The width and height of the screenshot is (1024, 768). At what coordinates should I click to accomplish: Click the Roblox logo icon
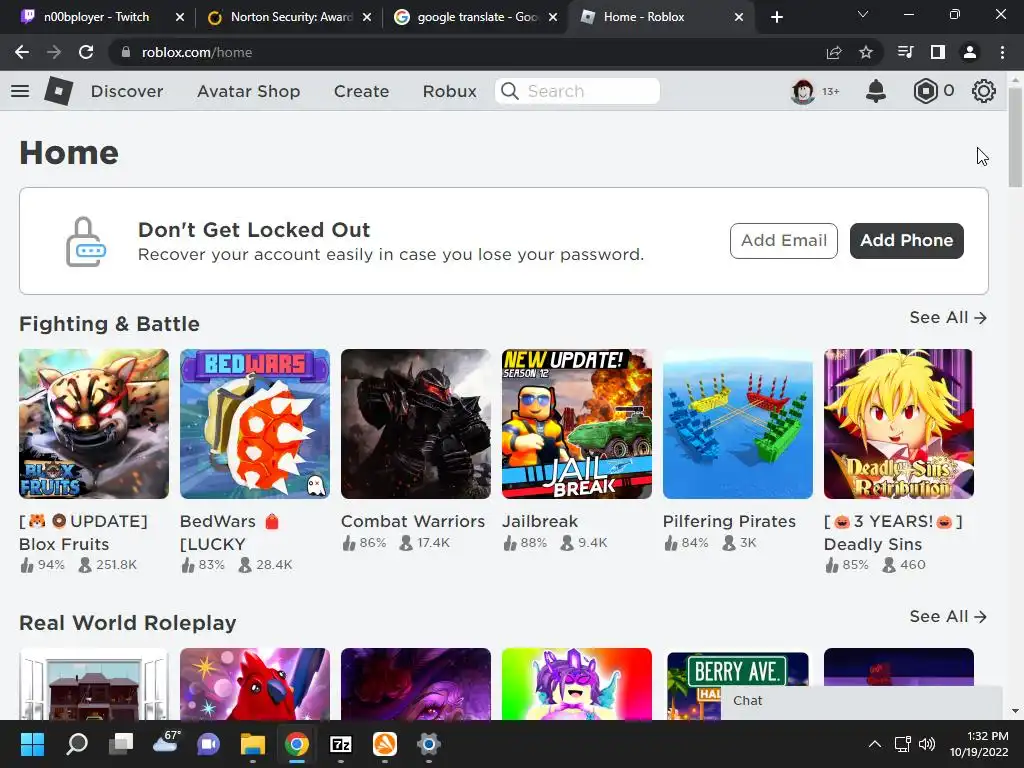point(58,91)
